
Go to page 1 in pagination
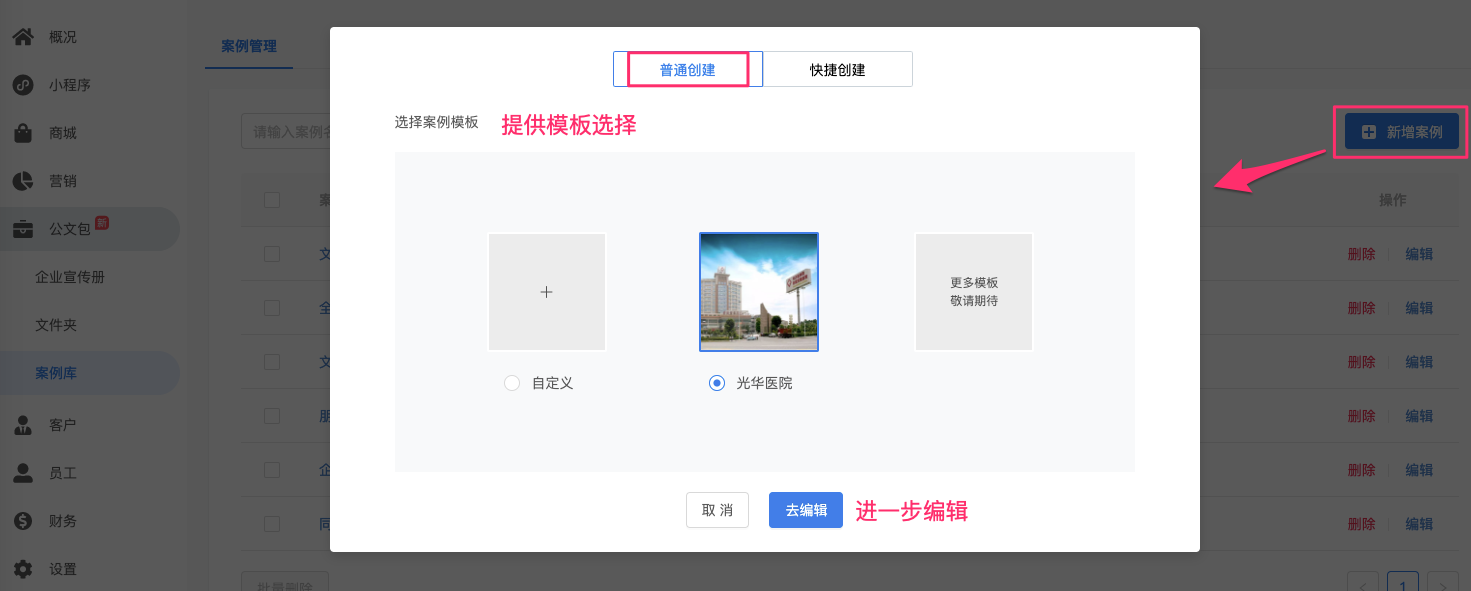pos(1403,584)
